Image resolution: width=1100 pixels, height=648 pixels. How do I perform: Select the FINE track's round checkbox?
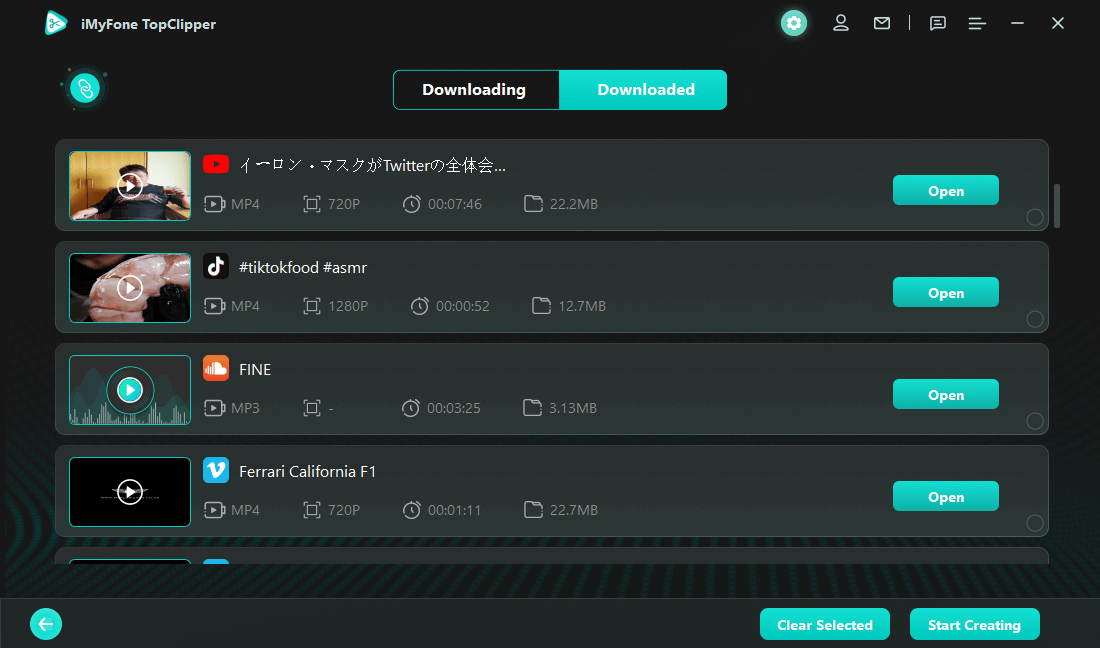pyautogui.click(x=1035, y=421)
